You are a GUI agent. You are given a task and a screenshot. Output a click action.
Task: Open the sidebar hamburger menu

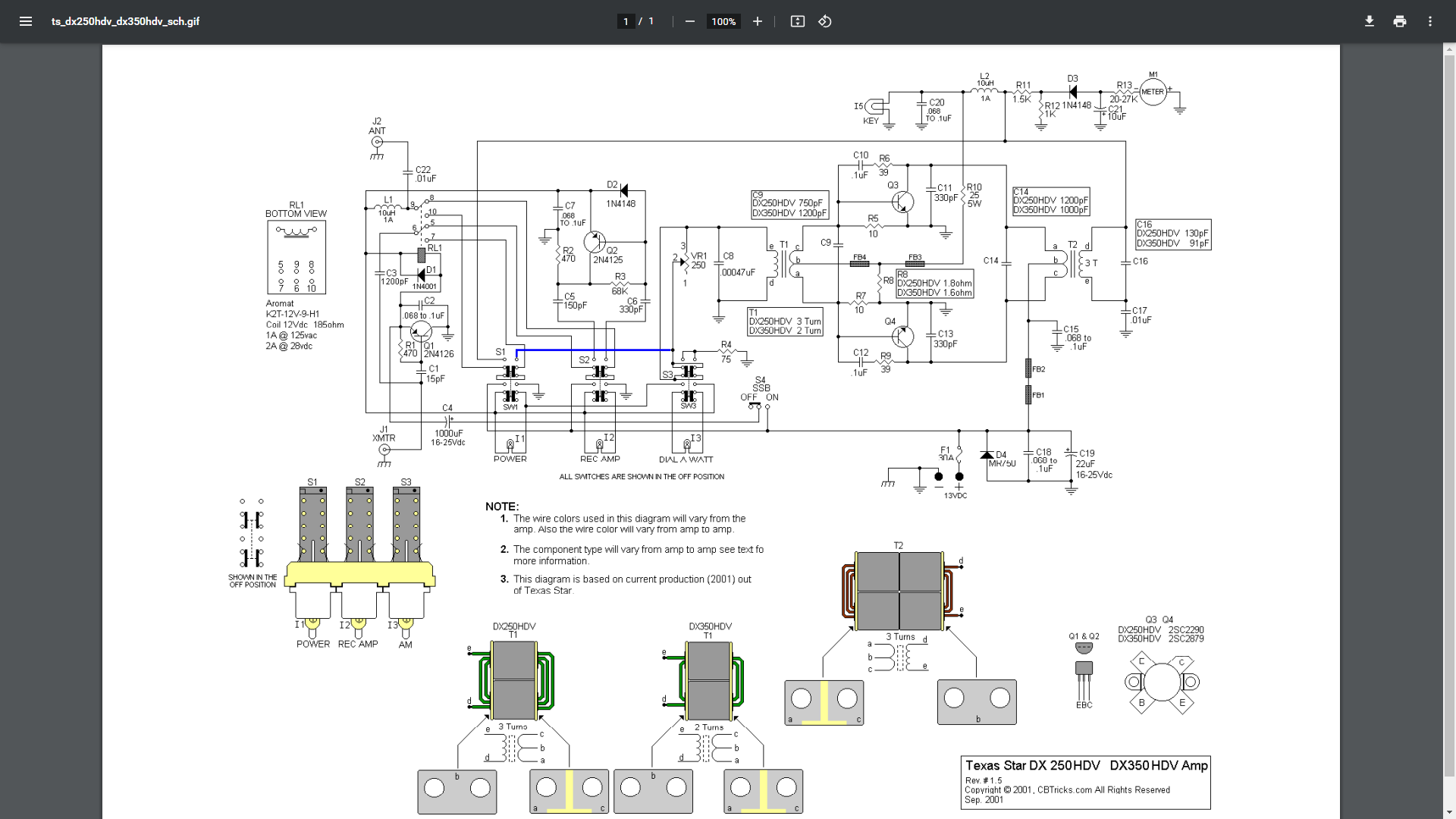pyautogui.click(x=26, y=21)
